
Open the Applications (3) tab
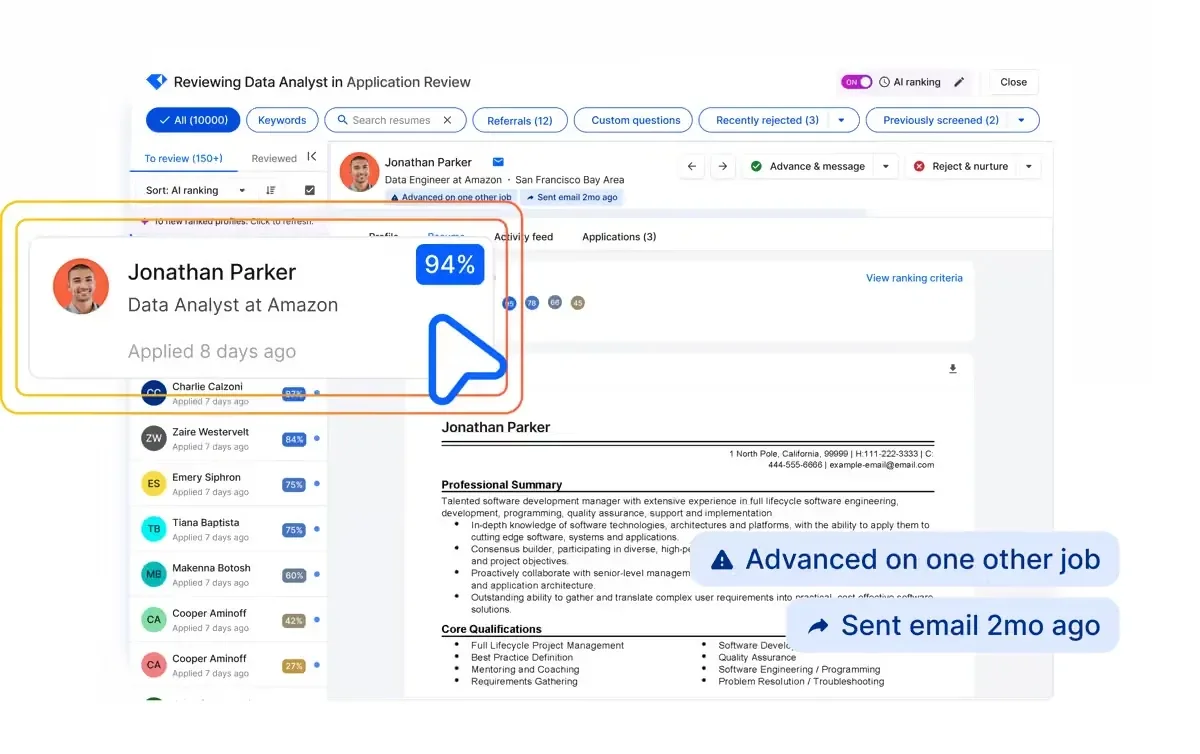[x=619, y=237]
